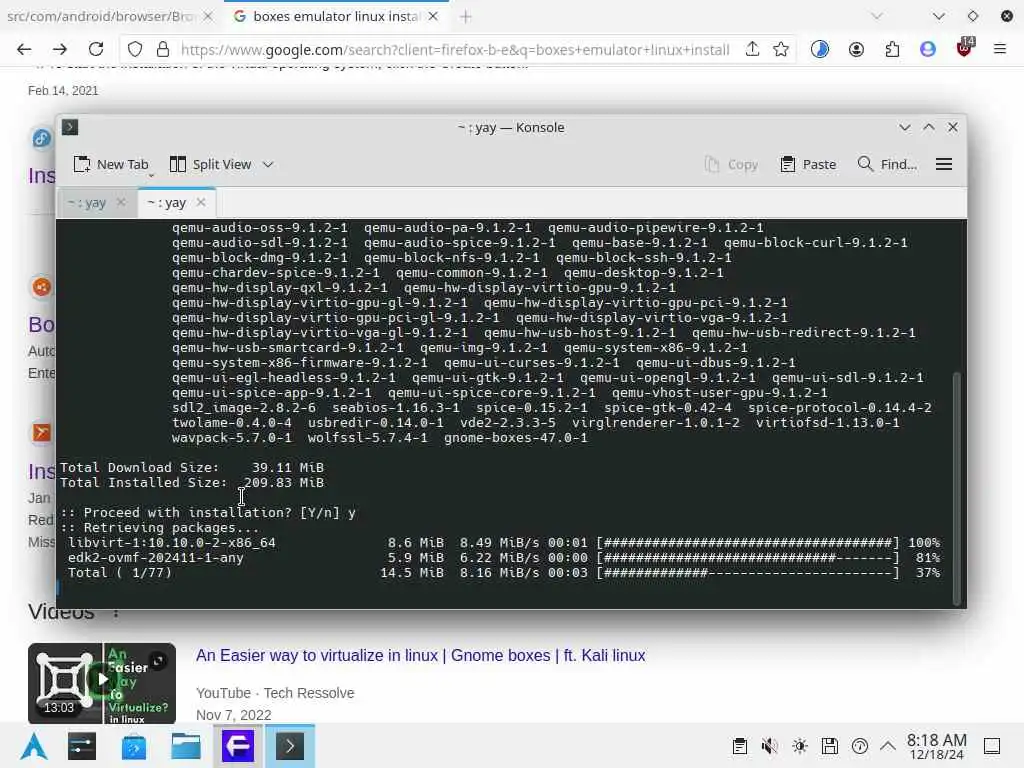Image resolution: width=1024 pixels, height=768 pixels.
Task: Select the boxes emulator linux install tab
Action: click(336, 16)
